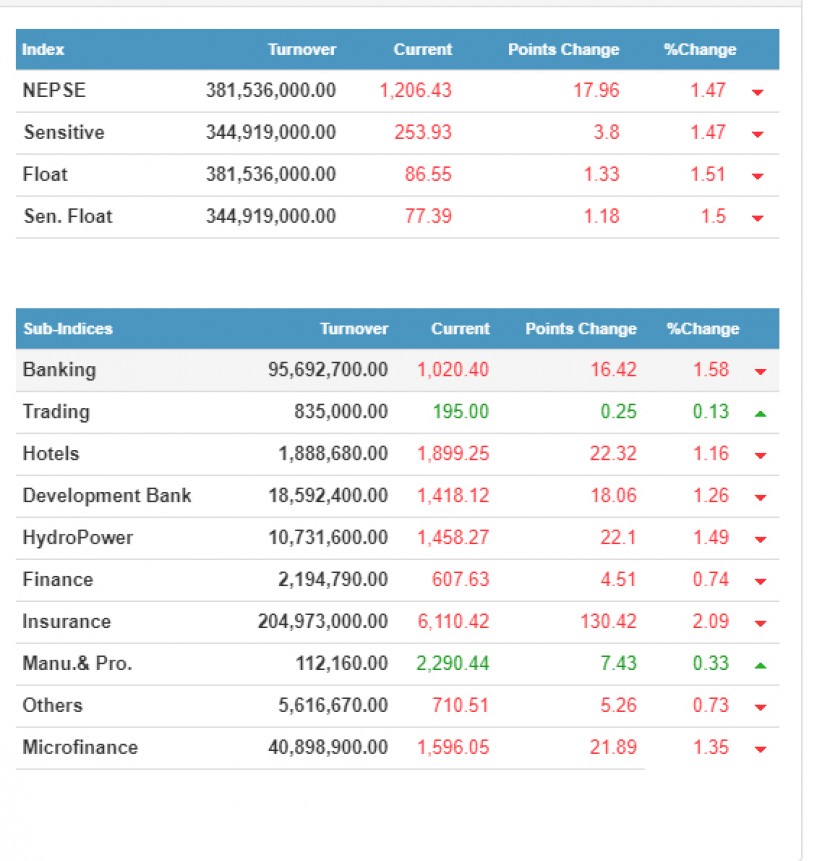Image resolution: width=830 pixels, height=861 pixels.
Task: Click the Sub-Indices column header
Action: pyautogui.click(x=67, y=329)
